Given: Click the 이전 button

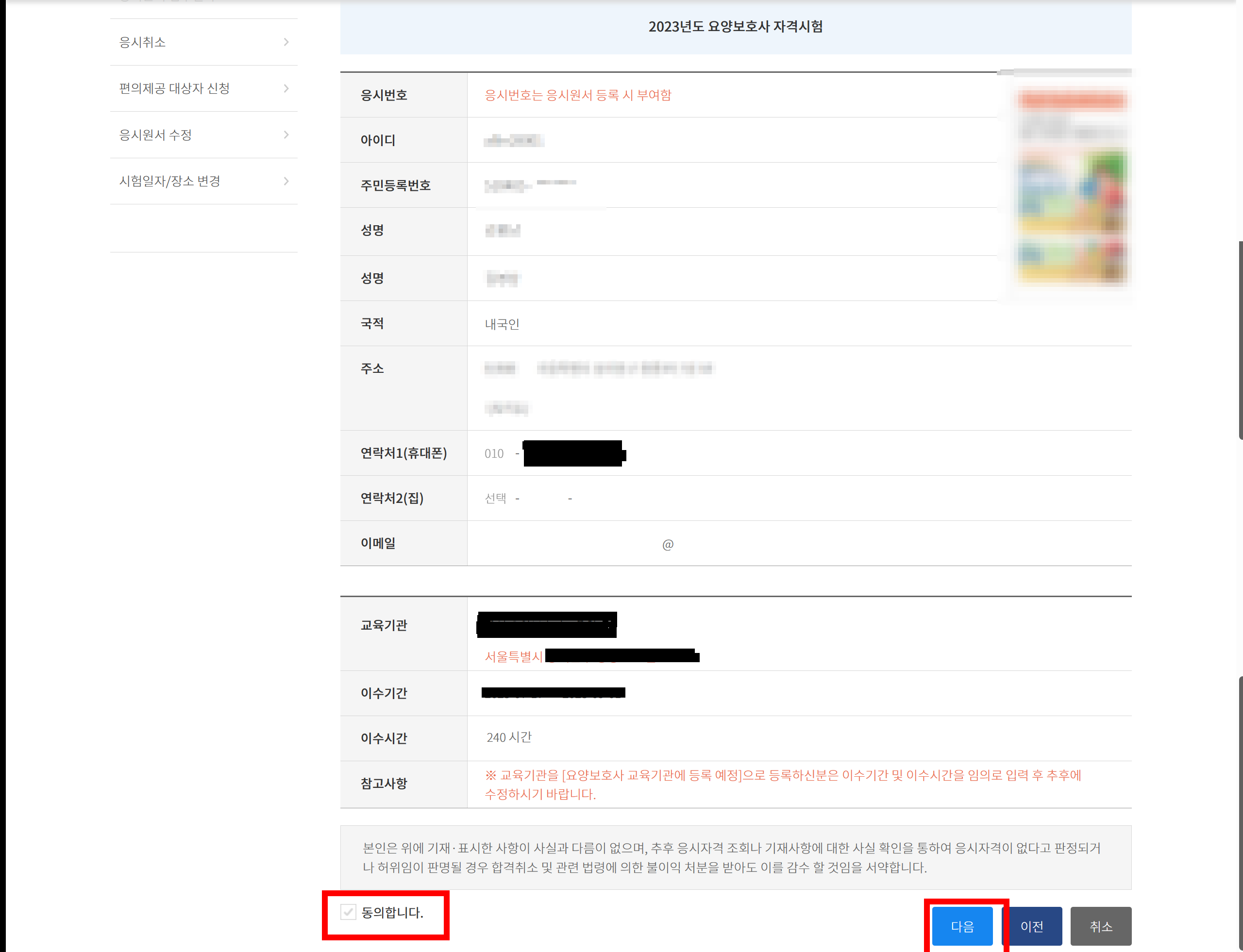Looking at the screenshot, I should (x=1032, y=926).
